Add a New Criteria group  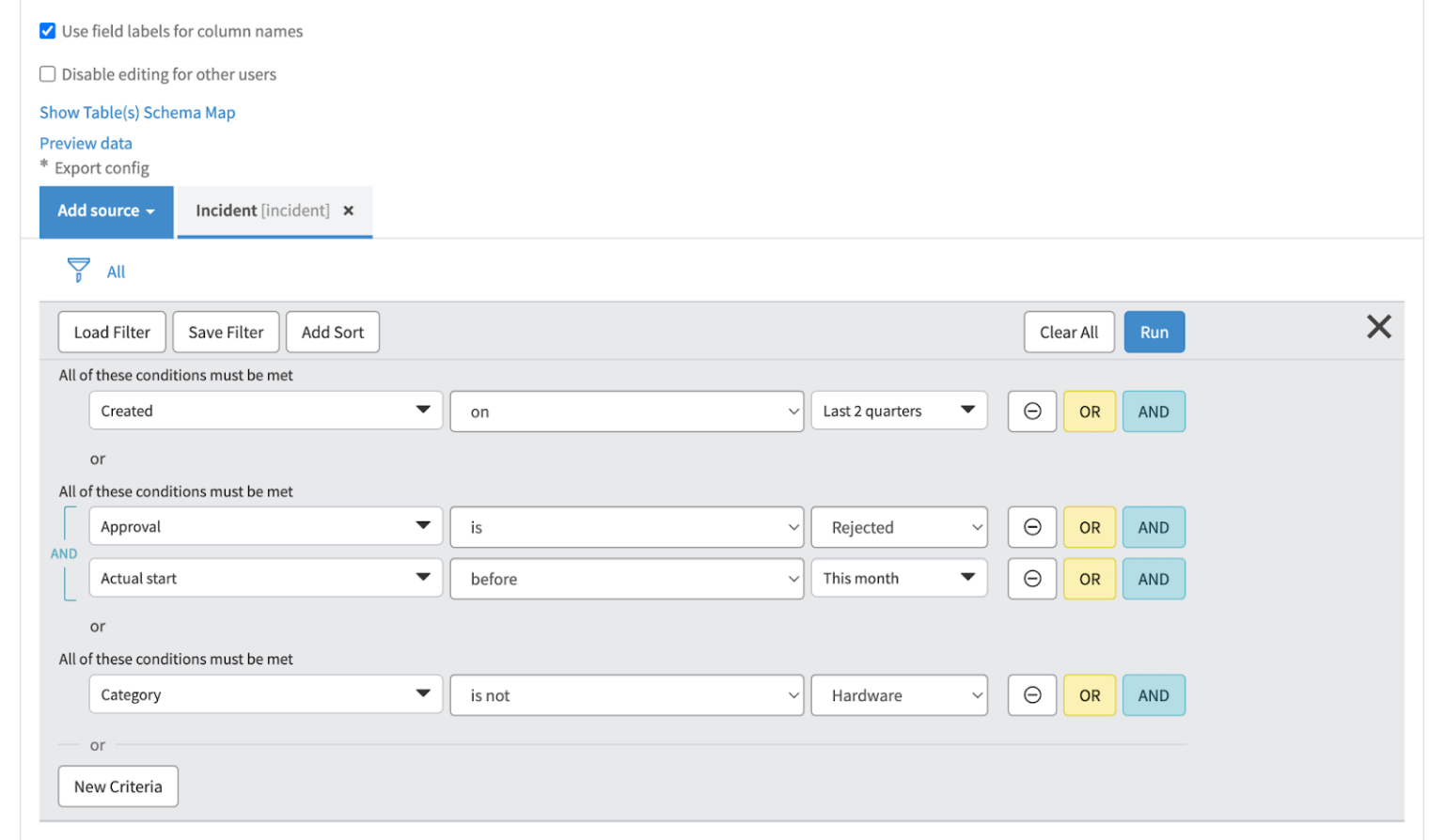pos(118,786)
